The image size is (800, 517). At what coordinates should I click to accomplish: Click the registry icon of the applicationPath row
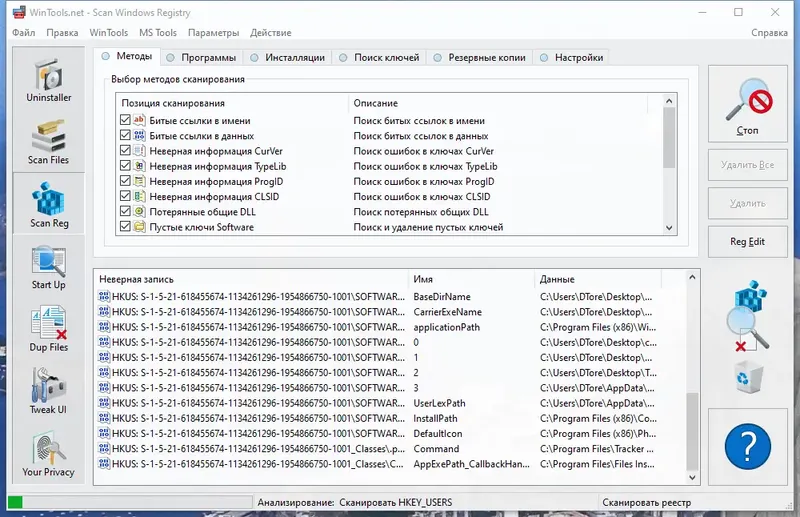[x=104, y=327]
